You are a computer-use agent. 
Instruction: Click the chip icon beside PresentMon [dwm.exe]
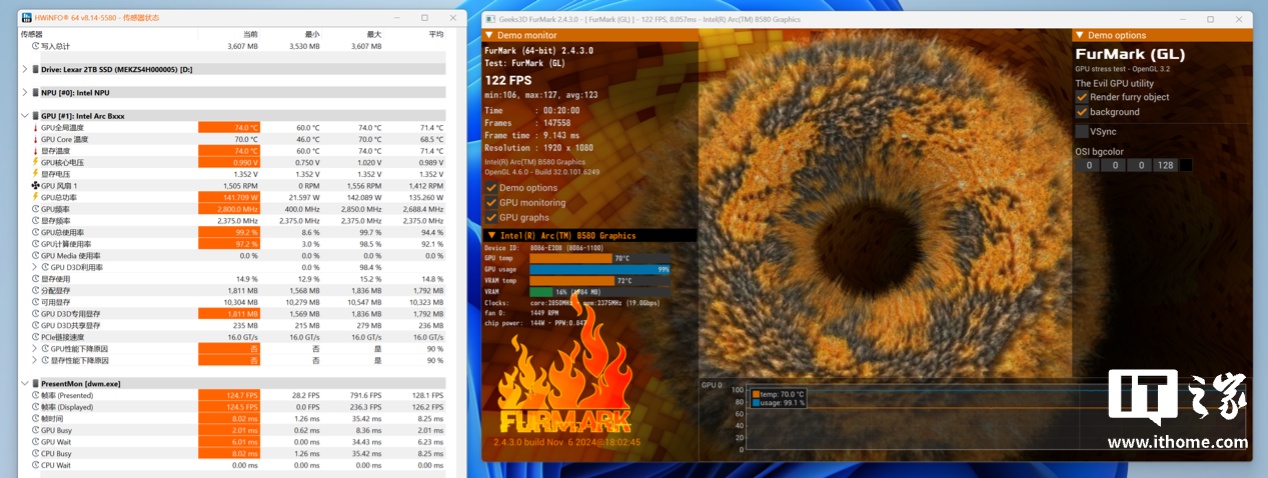[36, 383]
